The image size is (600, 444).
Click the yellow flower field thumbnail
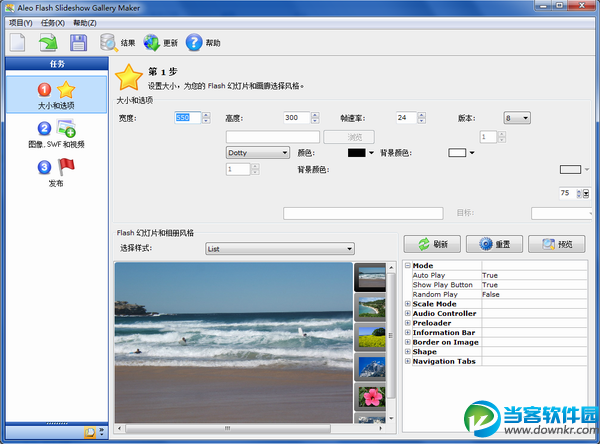click(370, 337)
